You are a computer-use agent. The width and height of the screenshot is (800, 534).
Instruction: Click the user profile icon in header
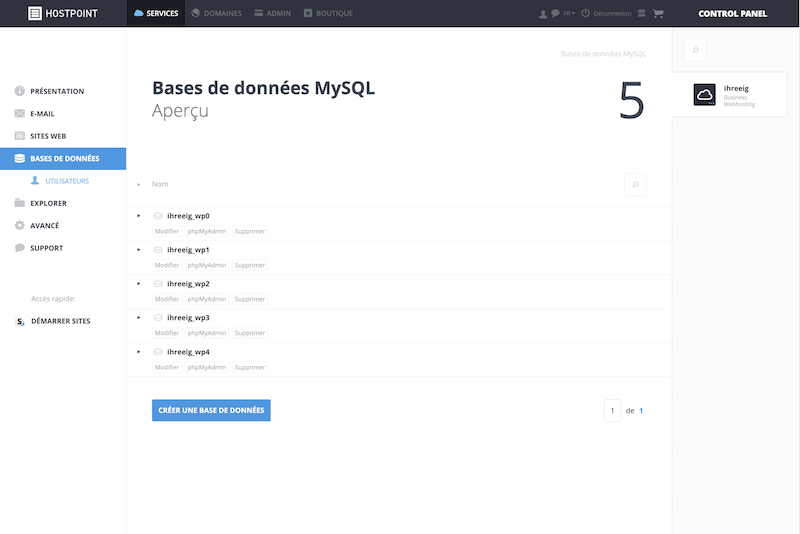pos(543,14)
